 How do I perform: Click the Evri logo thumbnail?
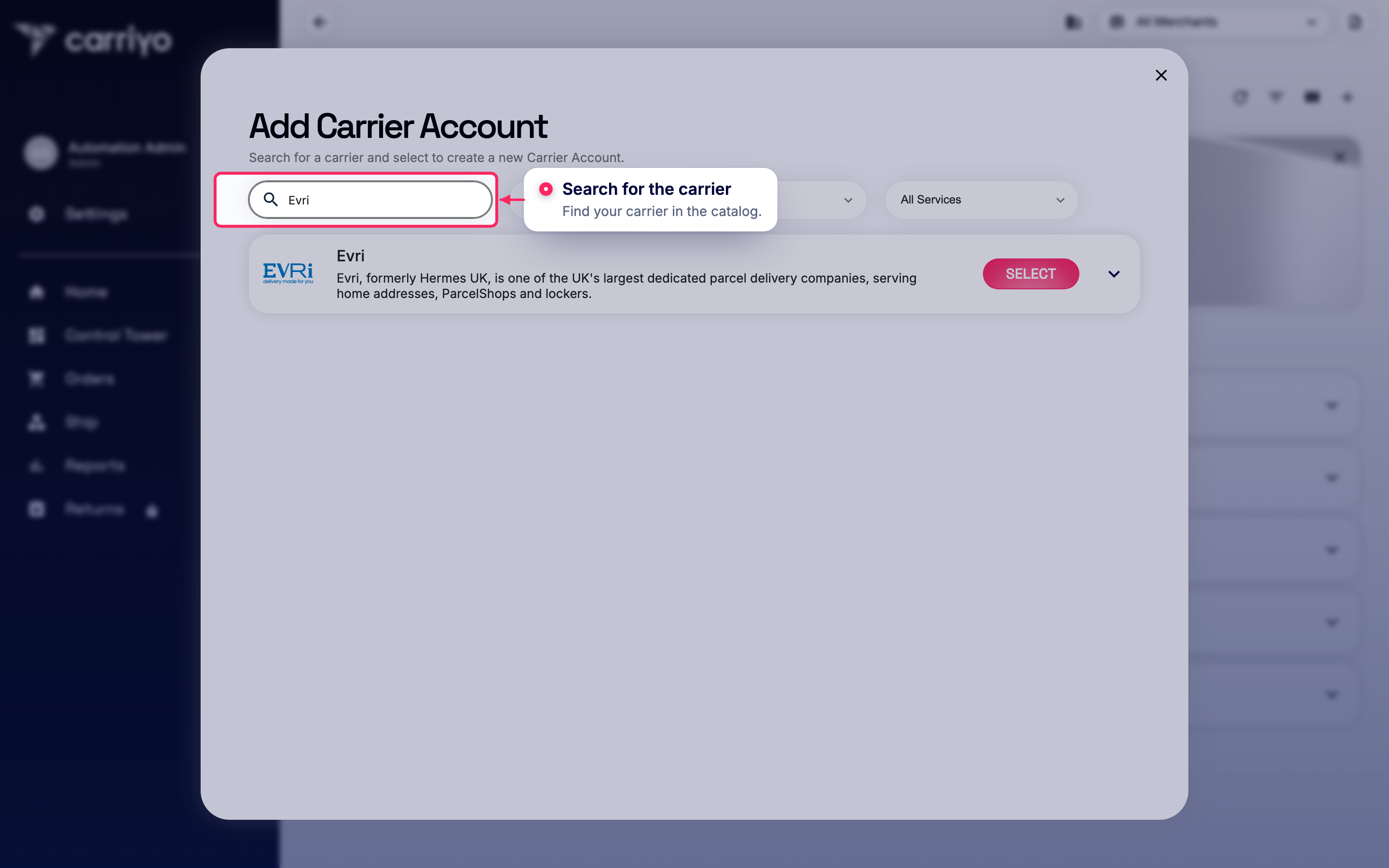pos(288,273)
